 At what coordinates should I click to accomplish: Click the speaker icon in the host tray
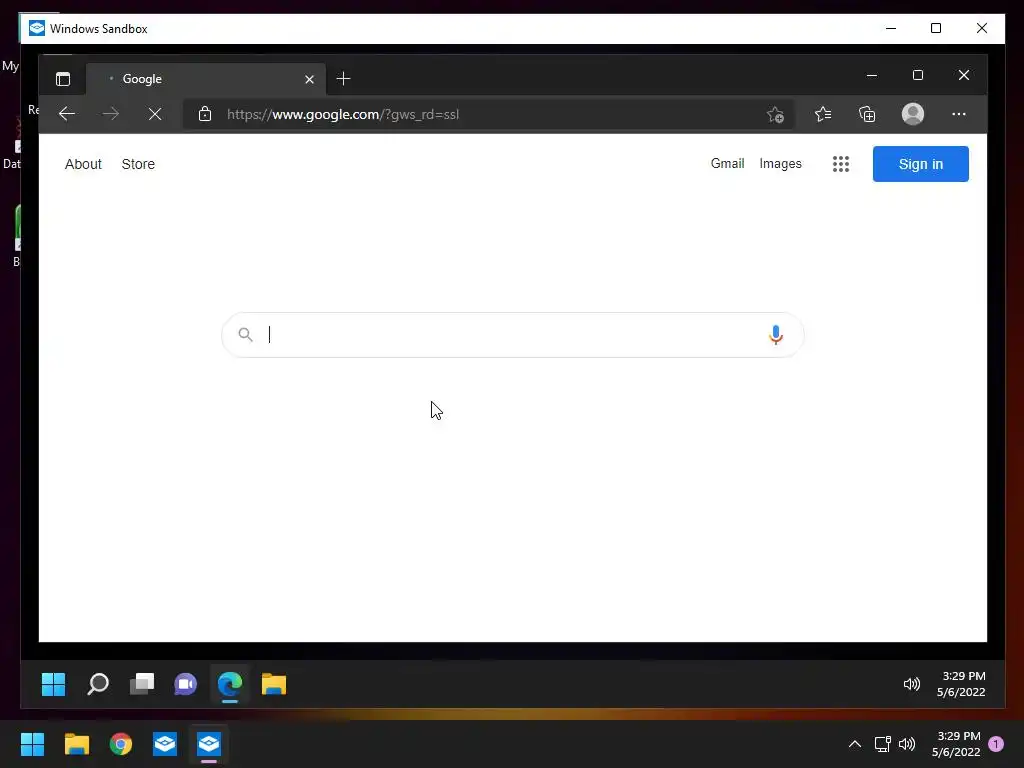point(907,744)
